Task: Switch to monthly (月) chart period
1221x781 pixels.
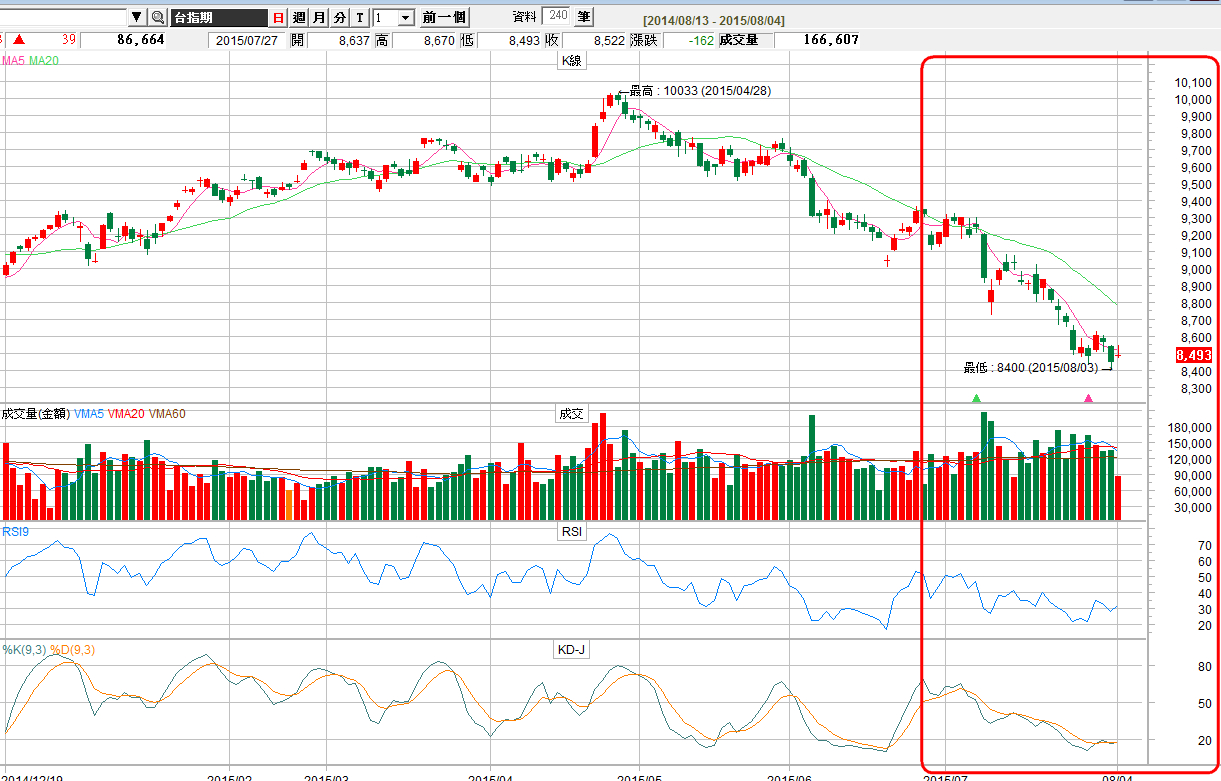Action: (319, 18)
